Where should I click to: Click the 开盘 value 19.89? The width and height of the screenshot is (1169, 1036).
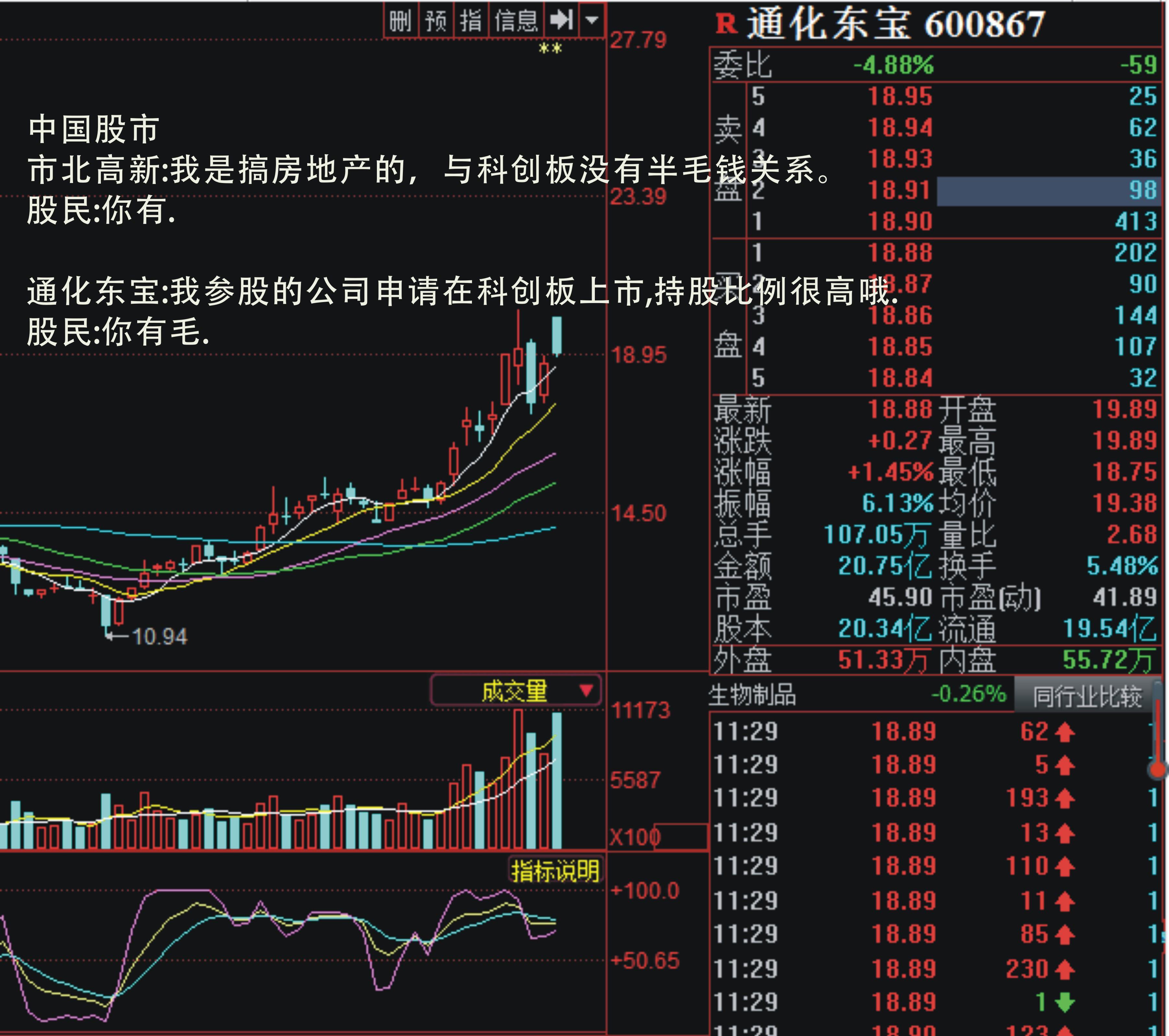[x=1125, y=409]
